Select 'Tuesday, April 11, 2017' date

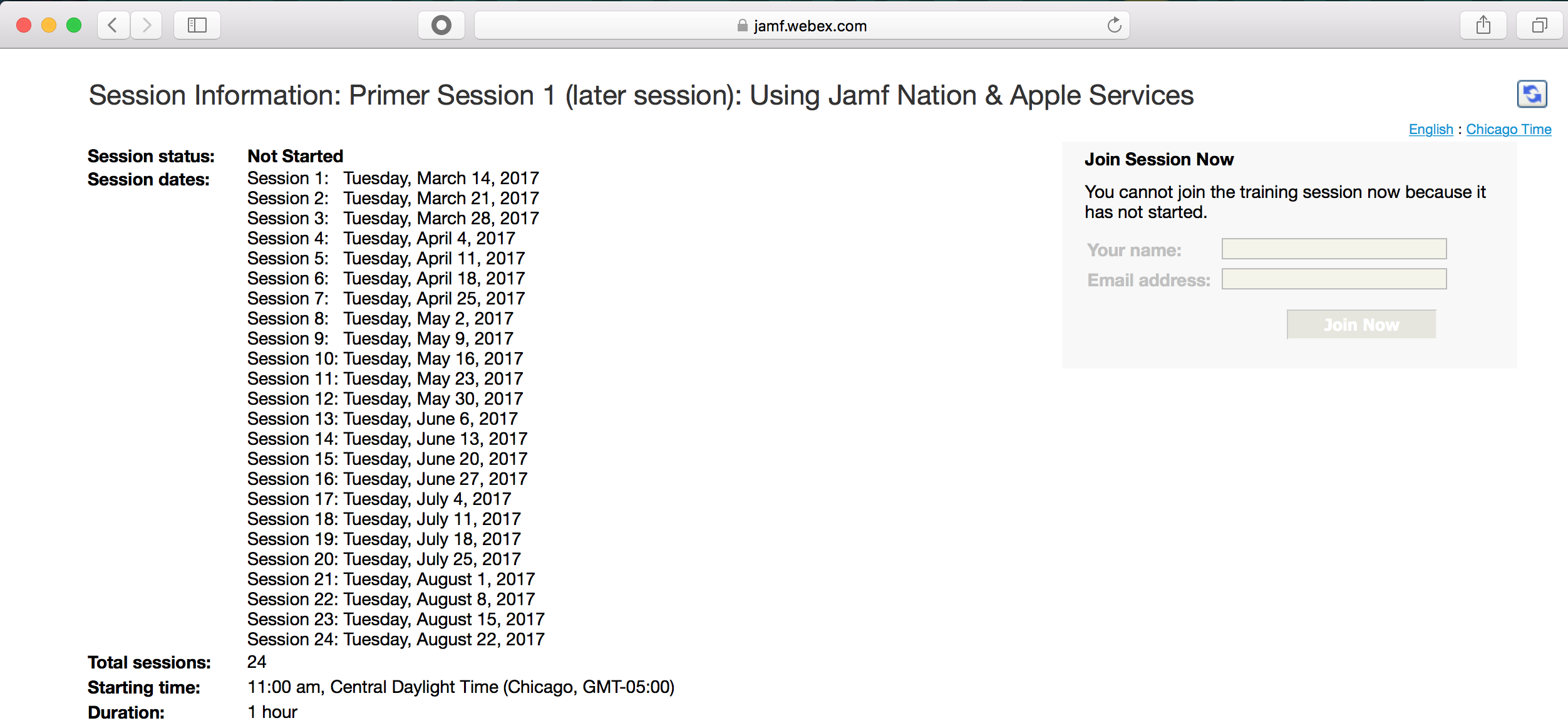click(435, 259)
